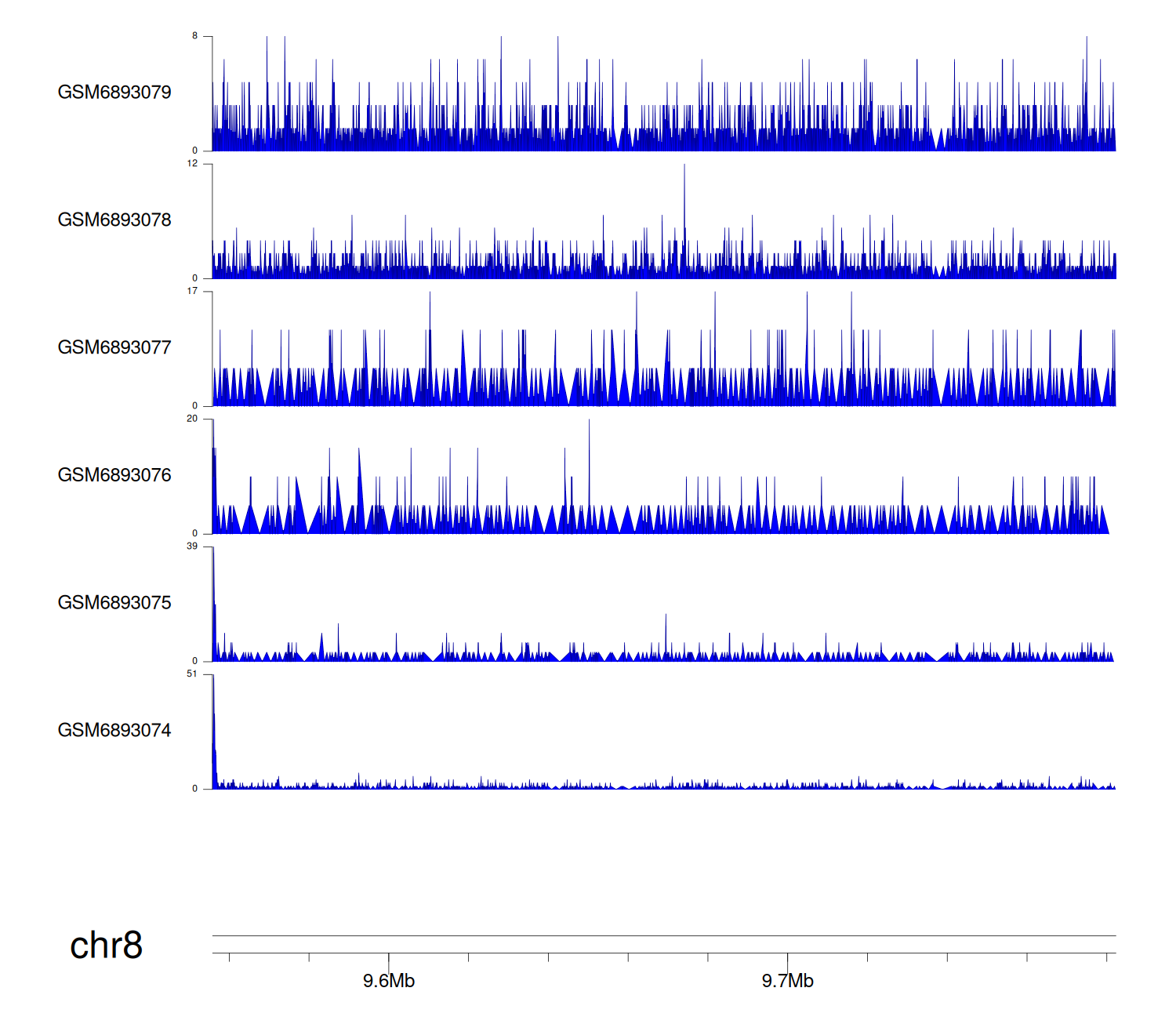Click the 9.6Mb axis position label
1176x1035 pixels.
click(389, 981)
